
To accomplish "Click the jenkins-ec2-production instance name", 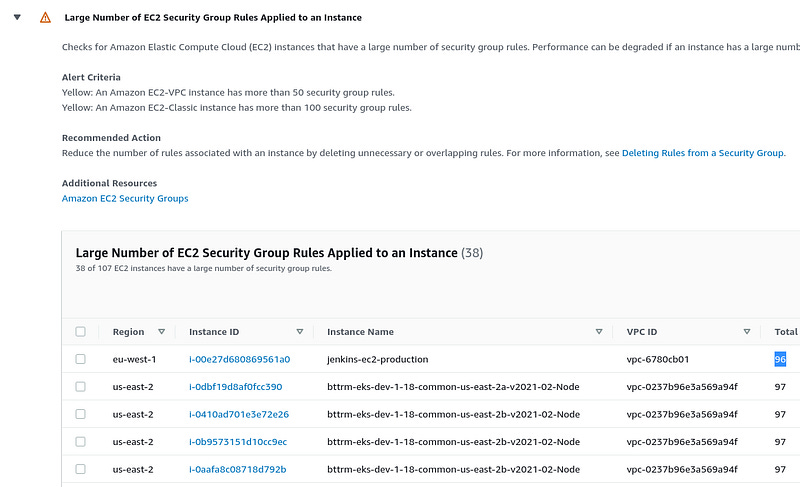I will [x=378, y=359].
